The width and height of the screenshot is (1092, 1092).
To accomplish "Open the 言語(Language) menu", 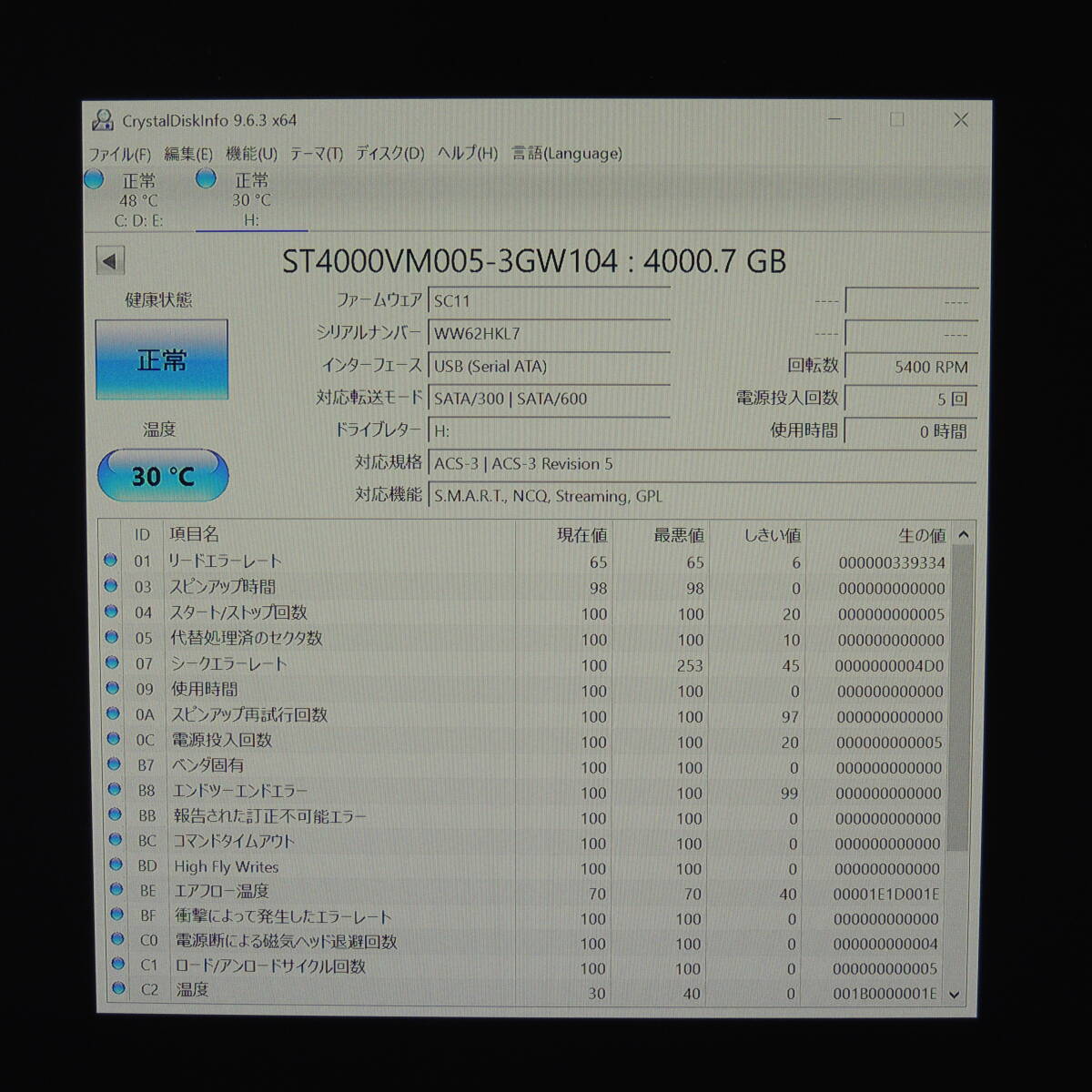I will 567,154.
